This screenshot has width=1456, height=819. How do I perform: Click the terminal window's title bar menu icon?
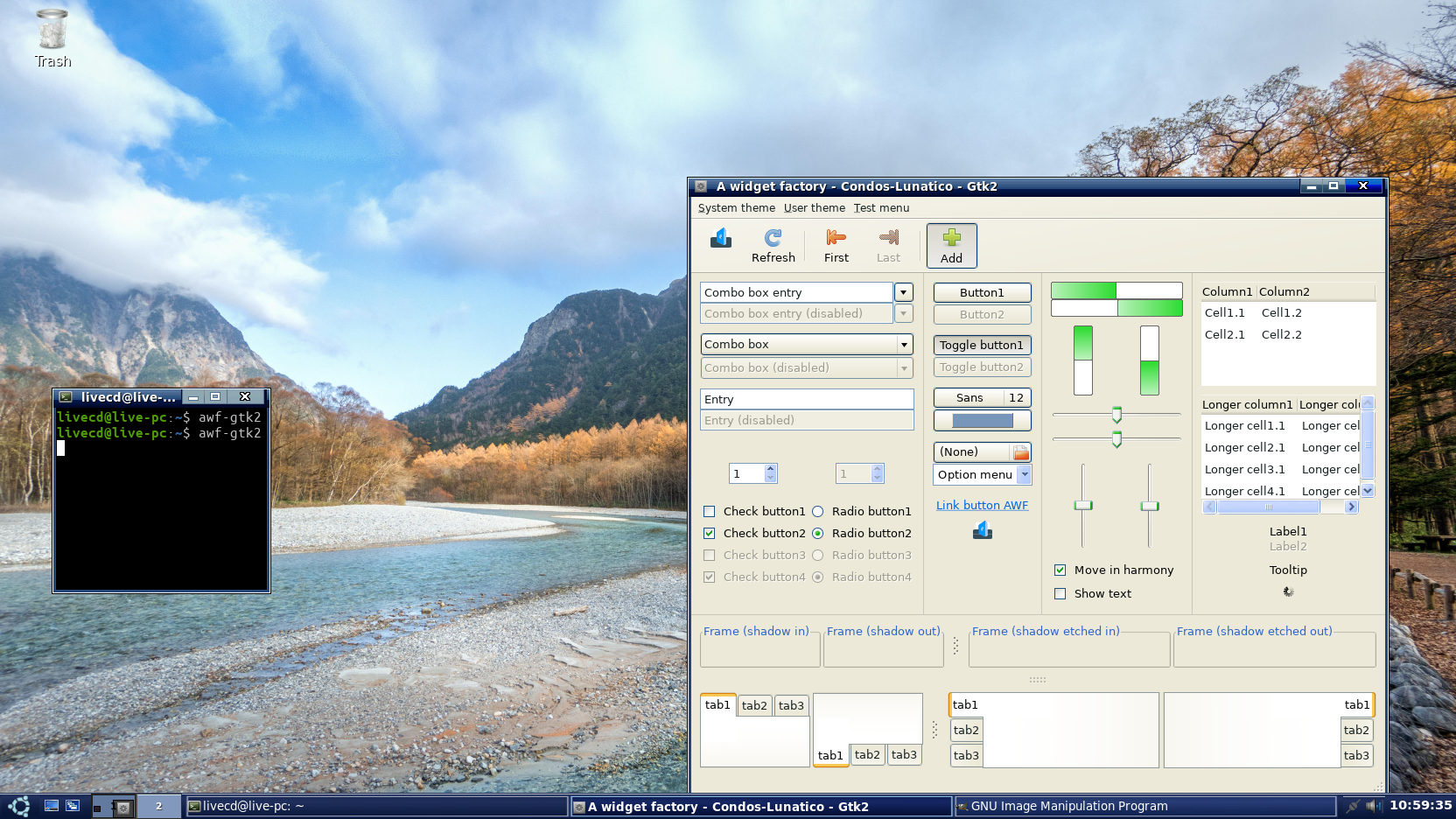(x=66, y=397)
